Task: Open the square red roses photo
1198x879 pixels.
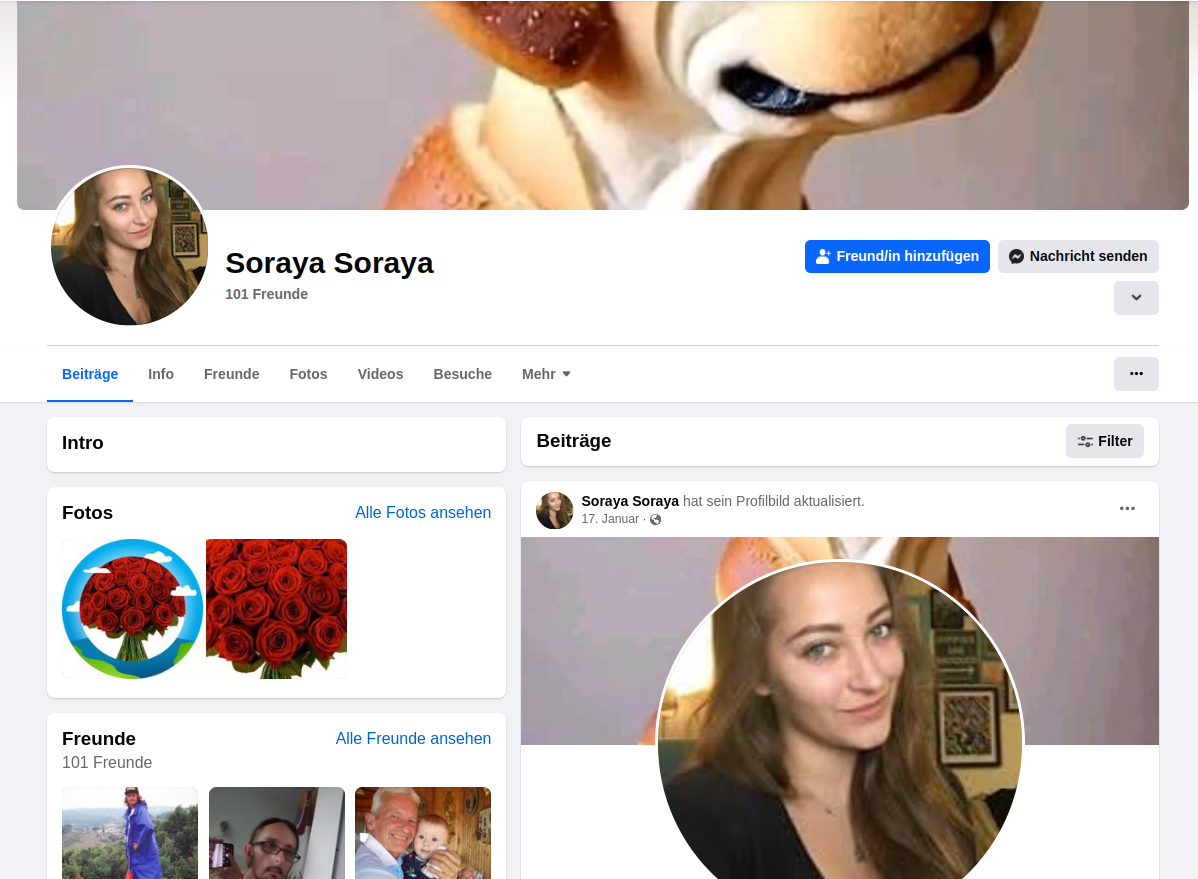Action: [x=277, y=608]
